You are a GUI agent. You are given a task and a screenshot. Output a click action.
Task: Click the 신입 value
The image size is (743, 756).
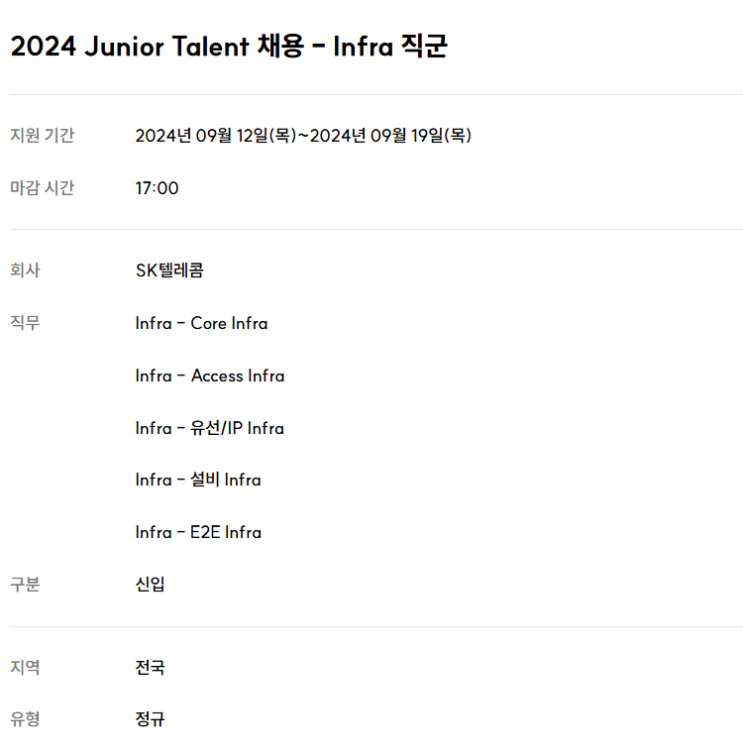point(150,585)
